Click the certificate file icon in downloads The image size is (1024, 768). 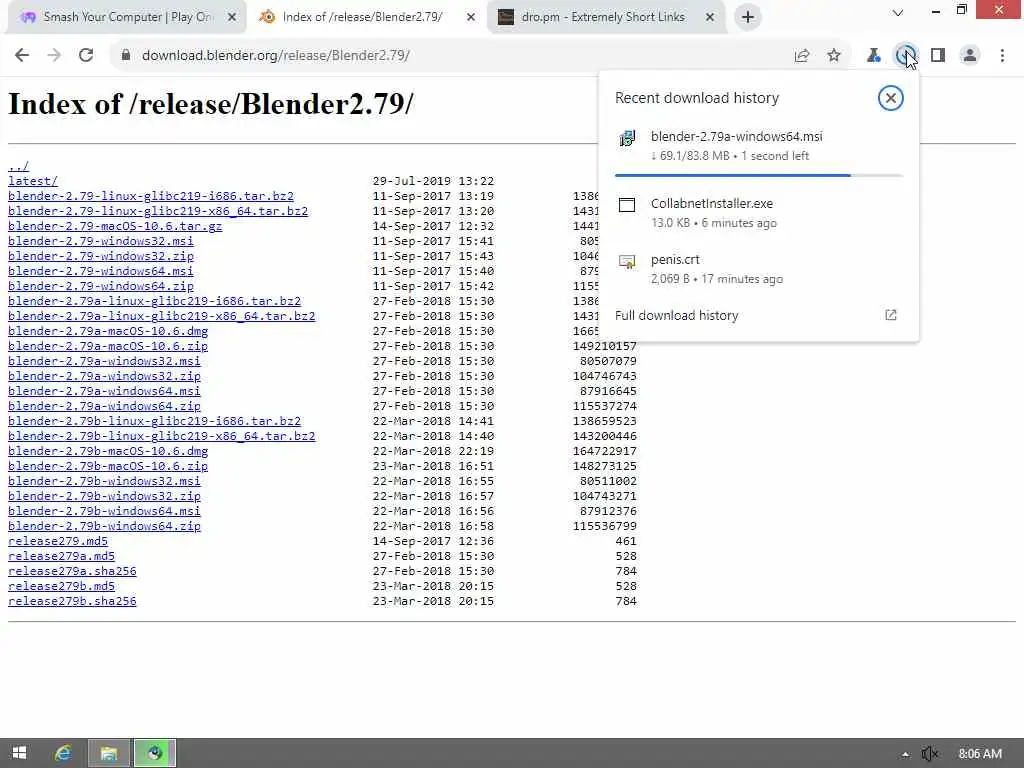[627, 261]
